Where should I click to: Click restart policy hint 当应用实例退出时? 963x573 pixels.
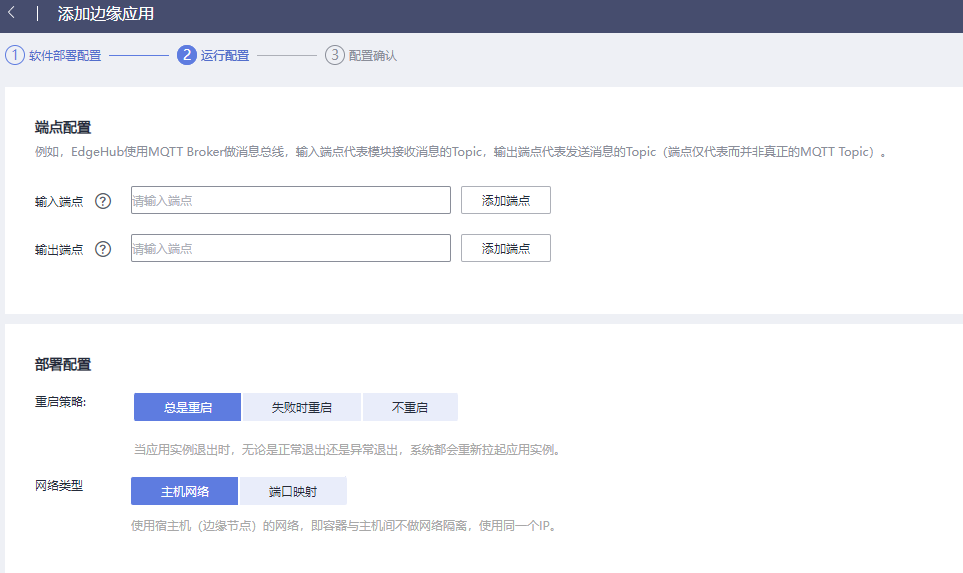[x=347, y=450]
